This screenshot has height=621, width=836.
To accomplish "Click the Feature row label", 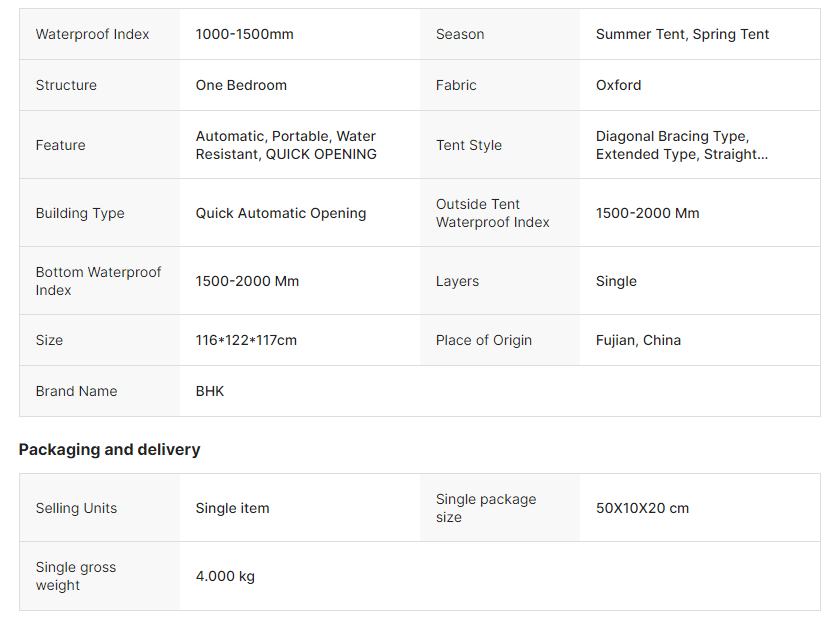I will [60, 145].
